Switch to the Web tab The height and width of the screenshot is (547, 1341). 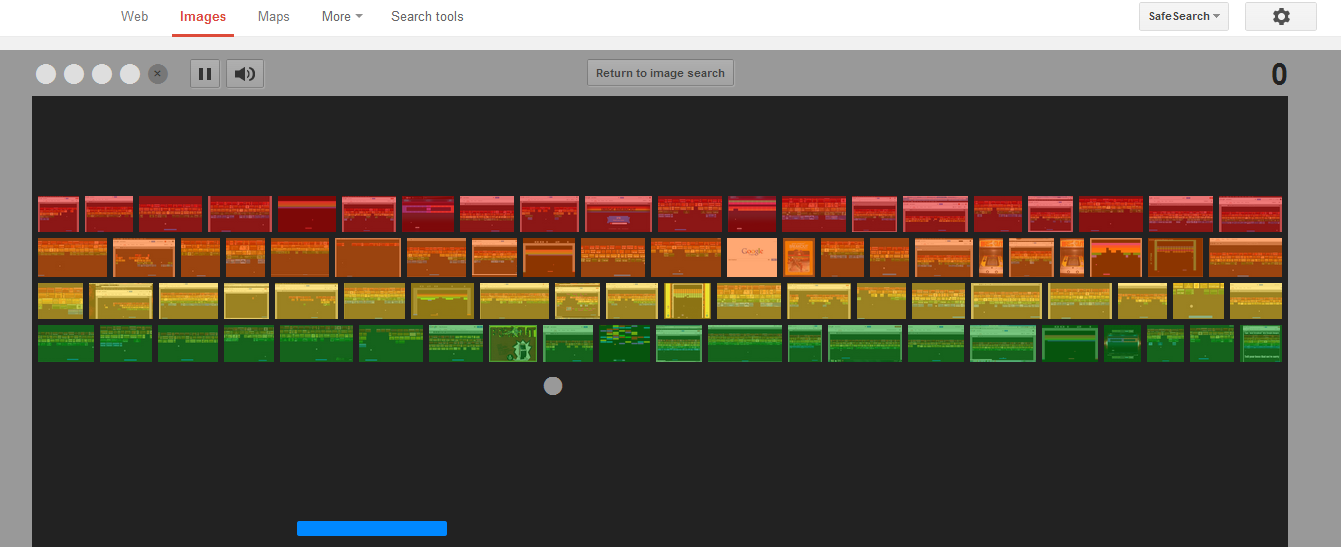[x=135, y=17]
